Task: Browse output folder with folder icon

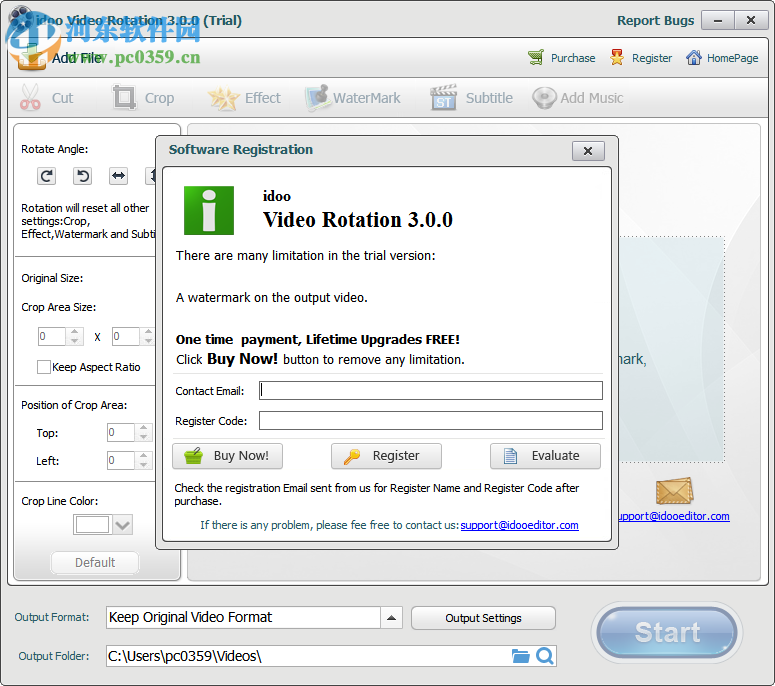Action: pos(520,656)
